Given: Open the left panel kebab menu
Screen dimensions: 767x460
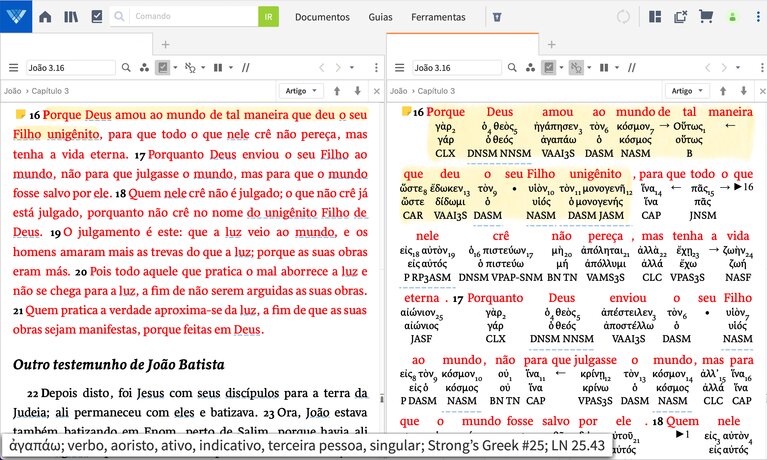Looking at the screenshot, I should pyautogui.click(x=376, y=68).
